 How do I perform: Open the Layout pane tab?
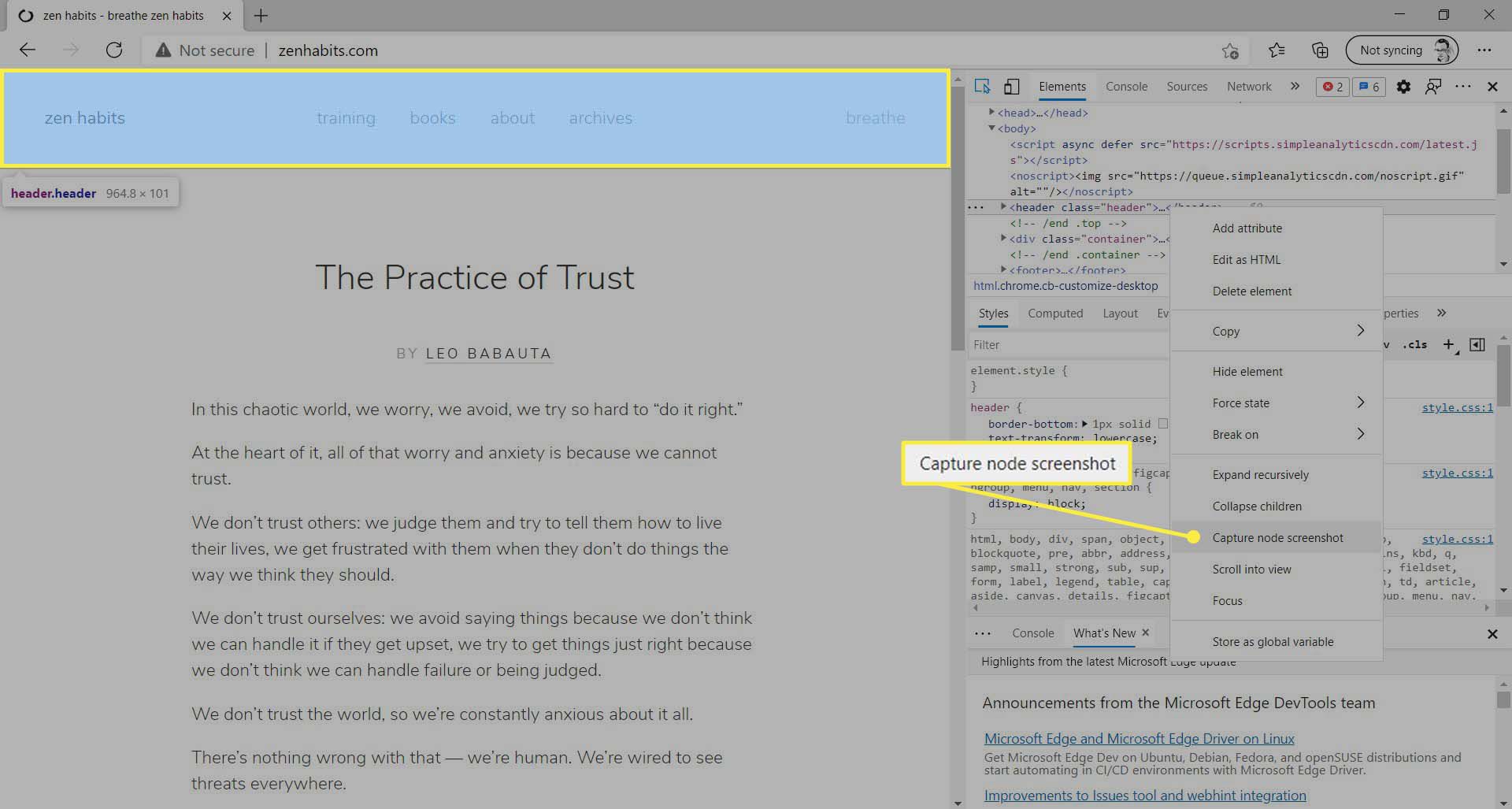[x=1120, y=314]
